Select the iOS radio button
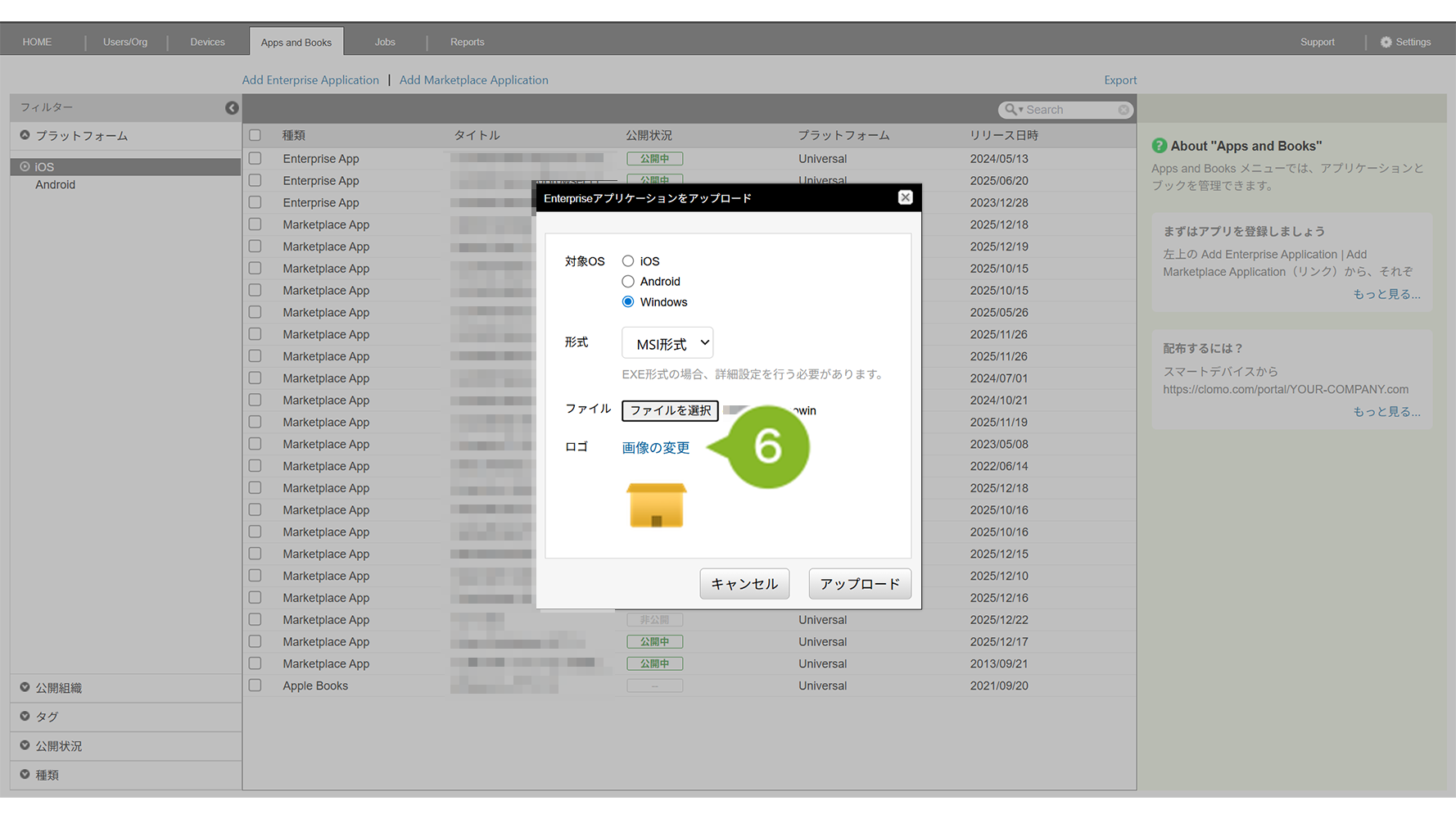 pyautogui.click(x=628, y=261)
